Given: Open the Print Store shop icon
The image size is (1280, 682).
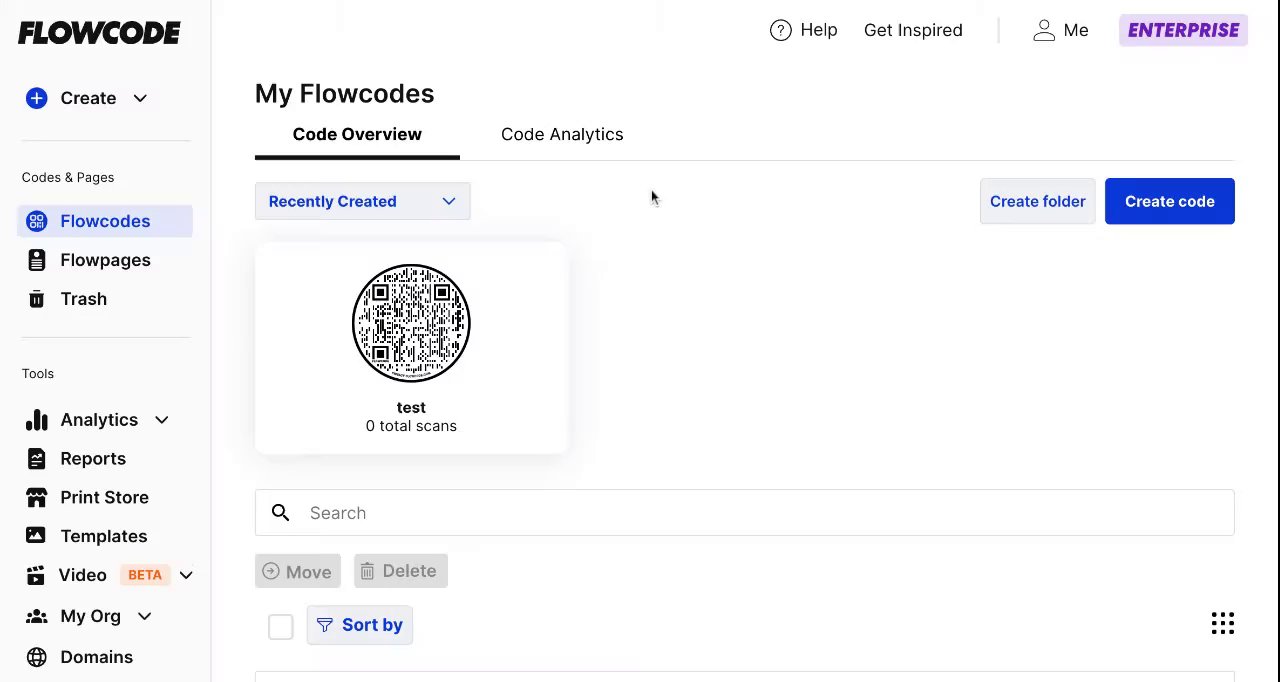Looking at the screenshot, I should pos(37,497).
